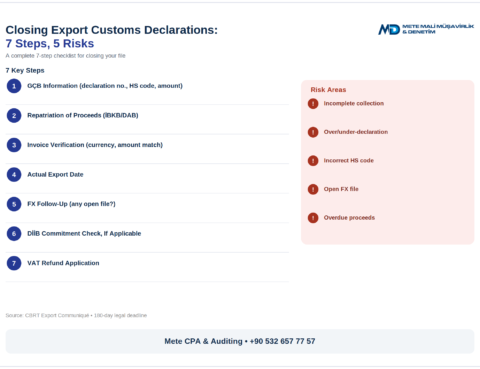
Task: Click the DİİB Commitment Check step text
Action: coord(84,234)
